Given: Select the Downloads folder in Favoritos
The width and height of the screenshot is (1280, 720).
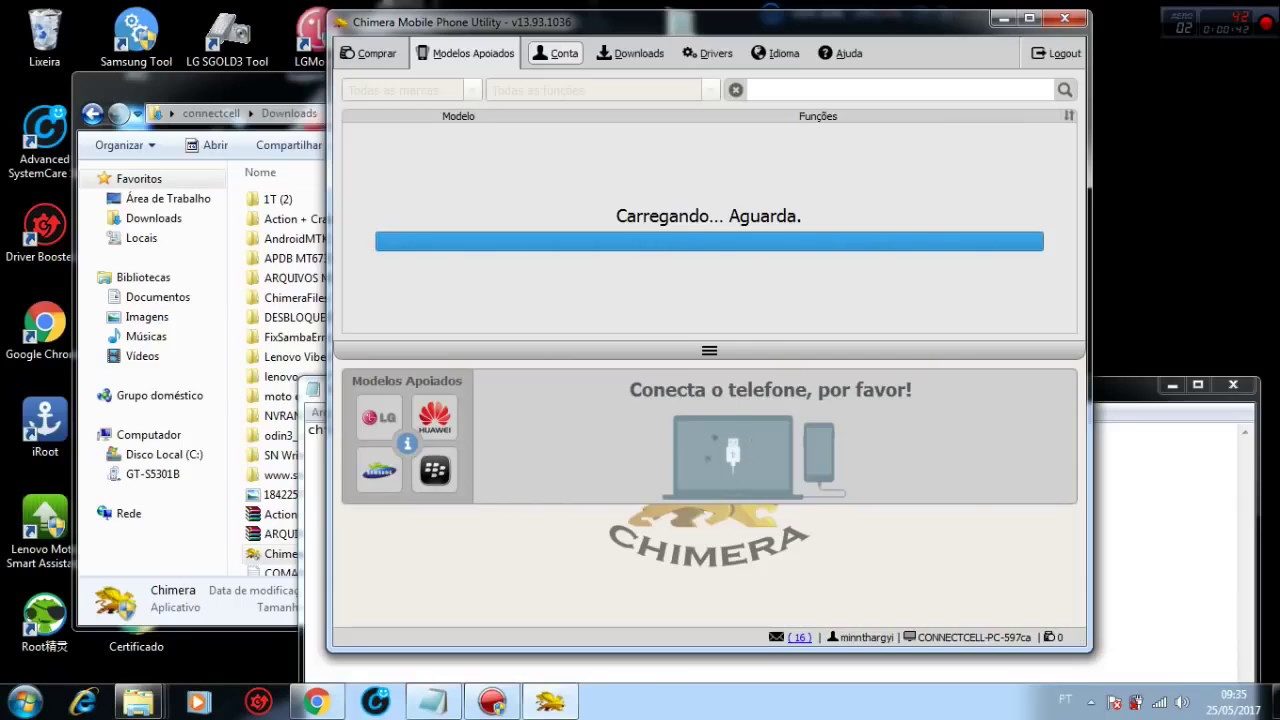Looking at the screenshot, I should tap(153, 218).
